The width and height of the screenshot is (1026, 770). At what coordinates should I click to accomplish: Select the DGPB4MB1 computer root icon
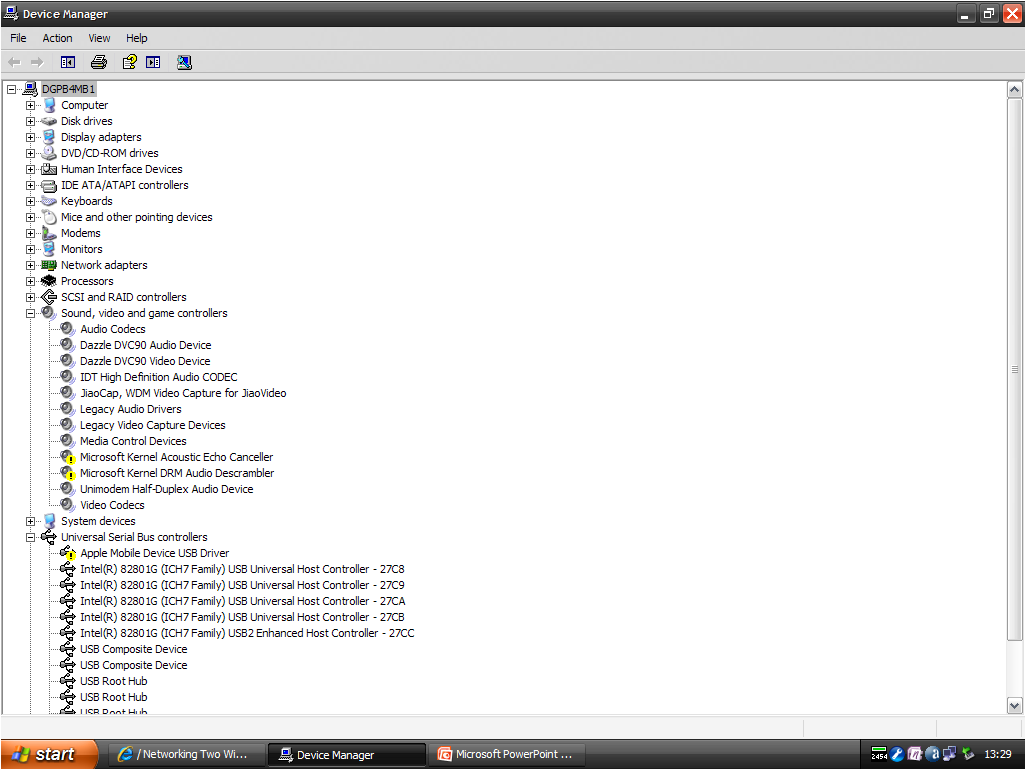(x=30, y=89)
